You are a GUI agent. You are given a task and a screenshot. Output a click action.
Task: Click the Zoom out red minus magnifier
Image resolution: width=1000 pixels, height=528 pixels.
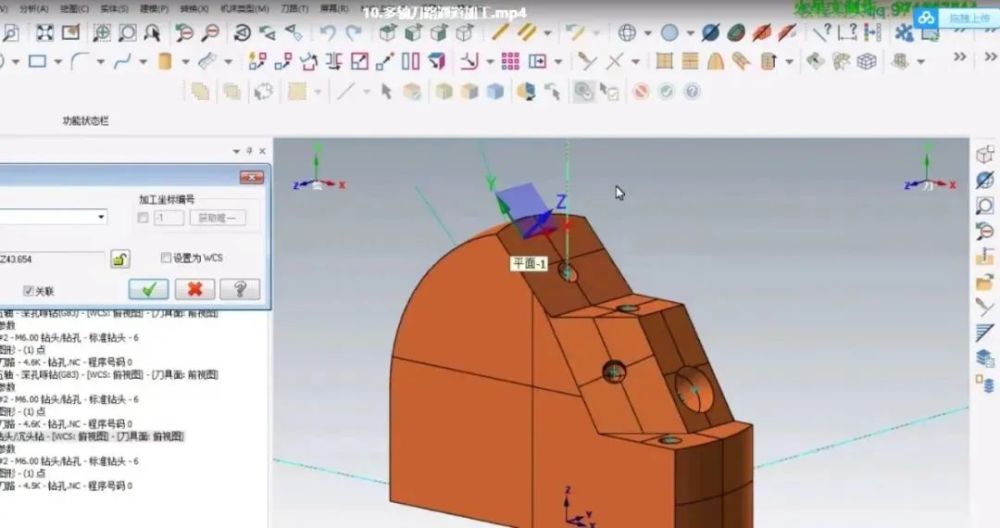(210, 33)
